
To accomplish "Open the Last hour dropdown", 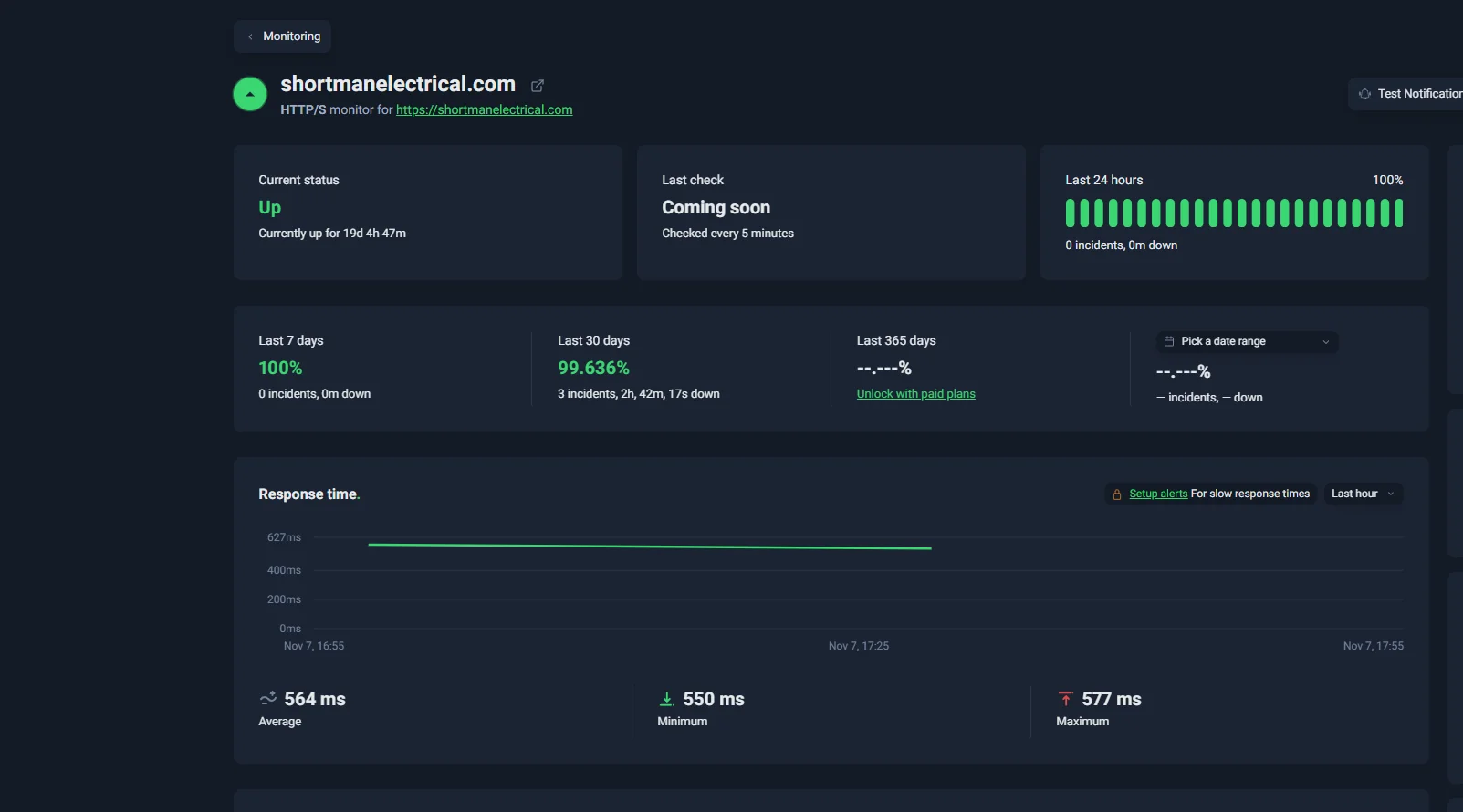I will click(x=1363, y=494).
